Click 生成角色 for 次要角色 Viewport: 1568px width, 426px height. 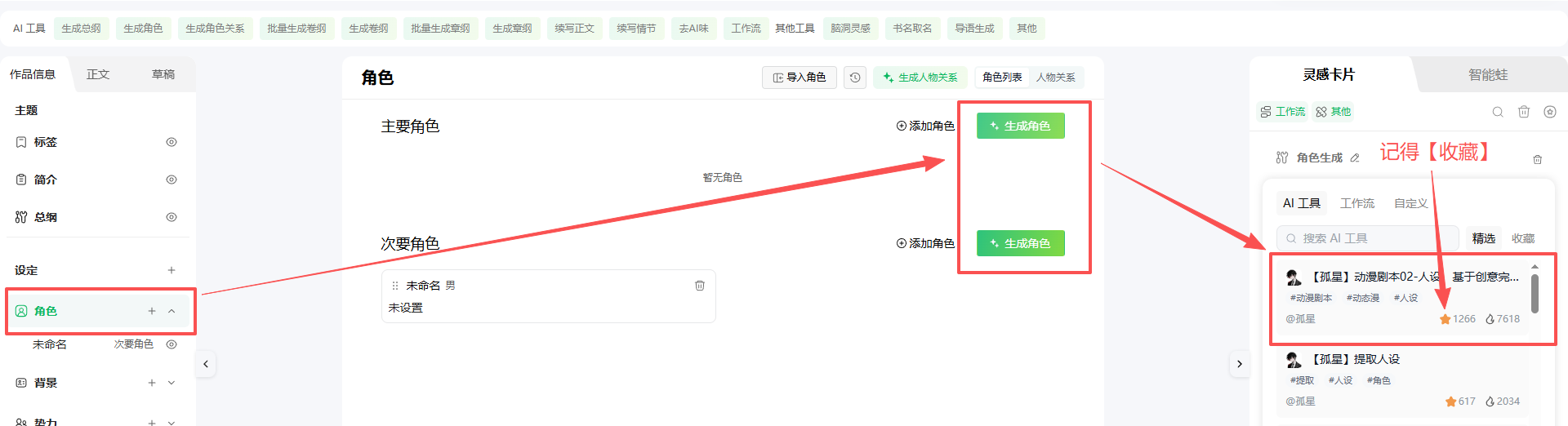coord(1021,243)
